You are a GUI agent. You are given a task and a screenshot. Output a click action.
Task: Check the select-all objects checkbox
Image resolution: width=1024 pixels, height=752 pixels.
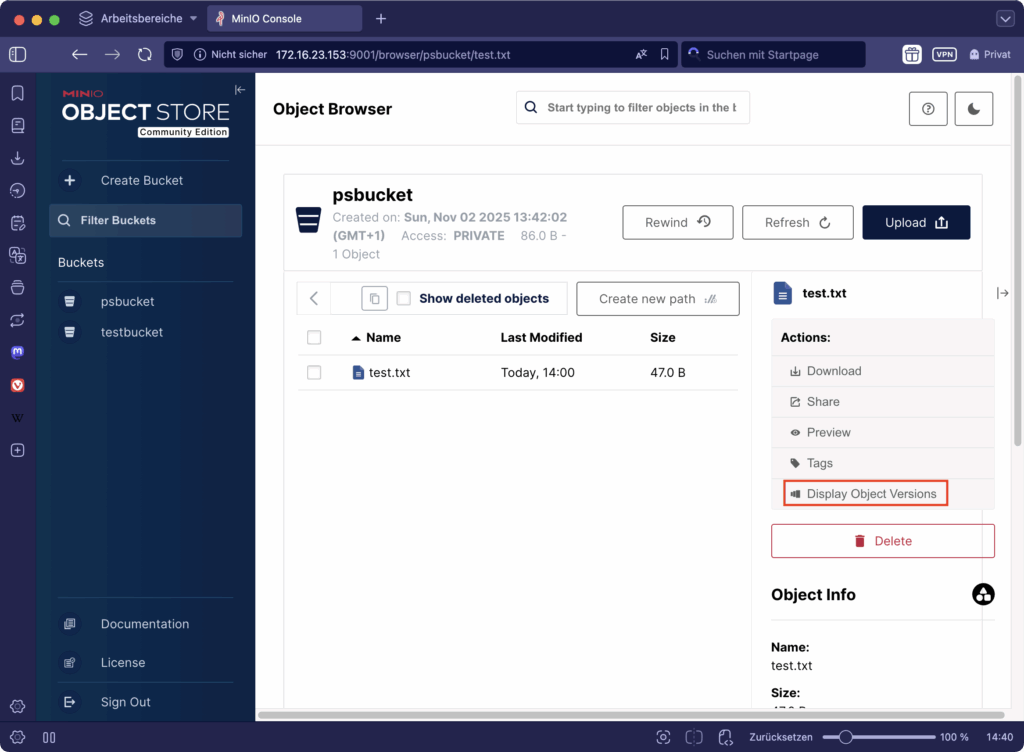coord(314,338)
